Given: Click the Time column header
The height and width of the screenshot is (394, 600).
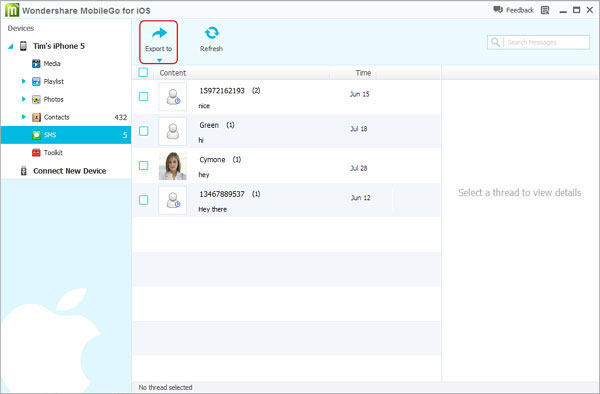Looking at the screenshot, I should click(x=363, y=73).
